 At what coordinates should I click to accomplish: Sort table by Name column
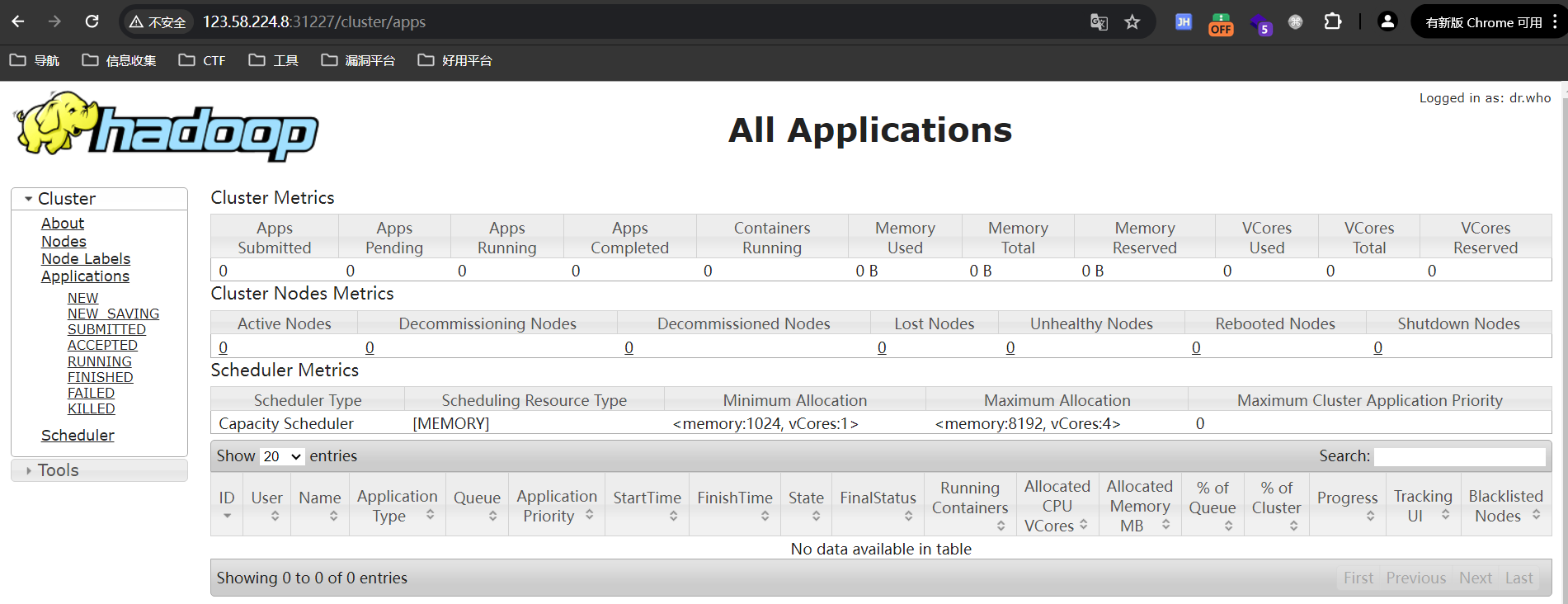coord(320,504)
